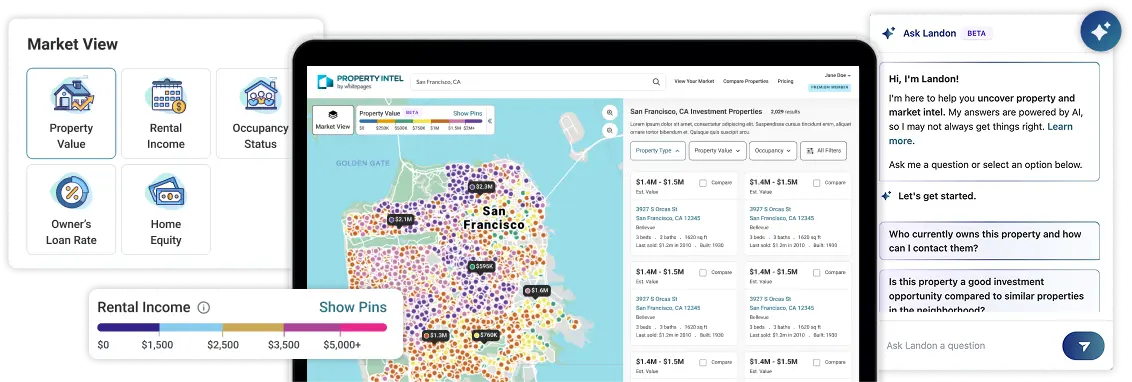The image size is (1132, 382).
Task: Click the round sparkle Ask Landon launcher
Action: click(1100, 31)
